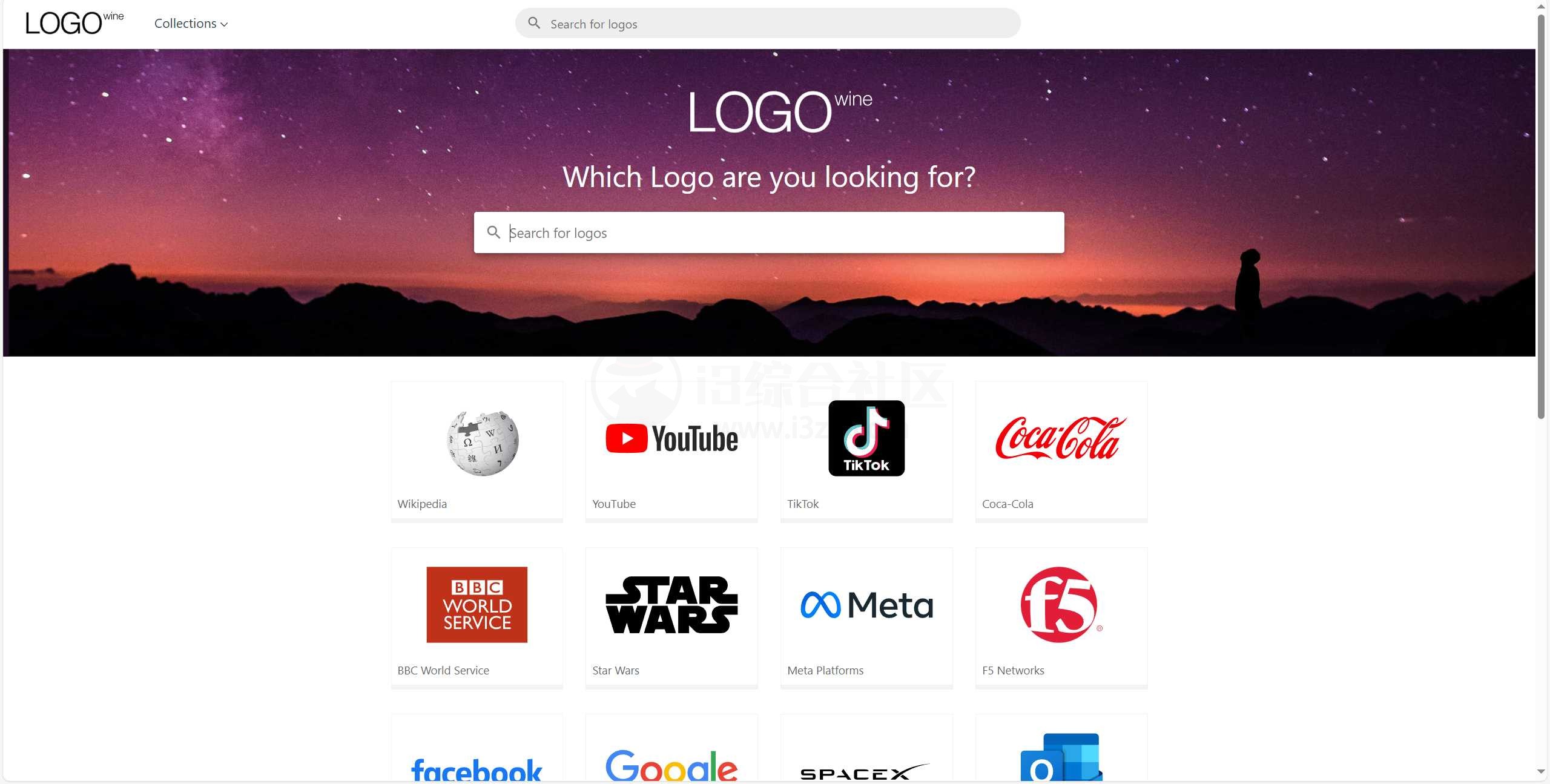The image size is (1550, 784).
Task: Click the search magnifier icon top bar
Action: point(534,22)
